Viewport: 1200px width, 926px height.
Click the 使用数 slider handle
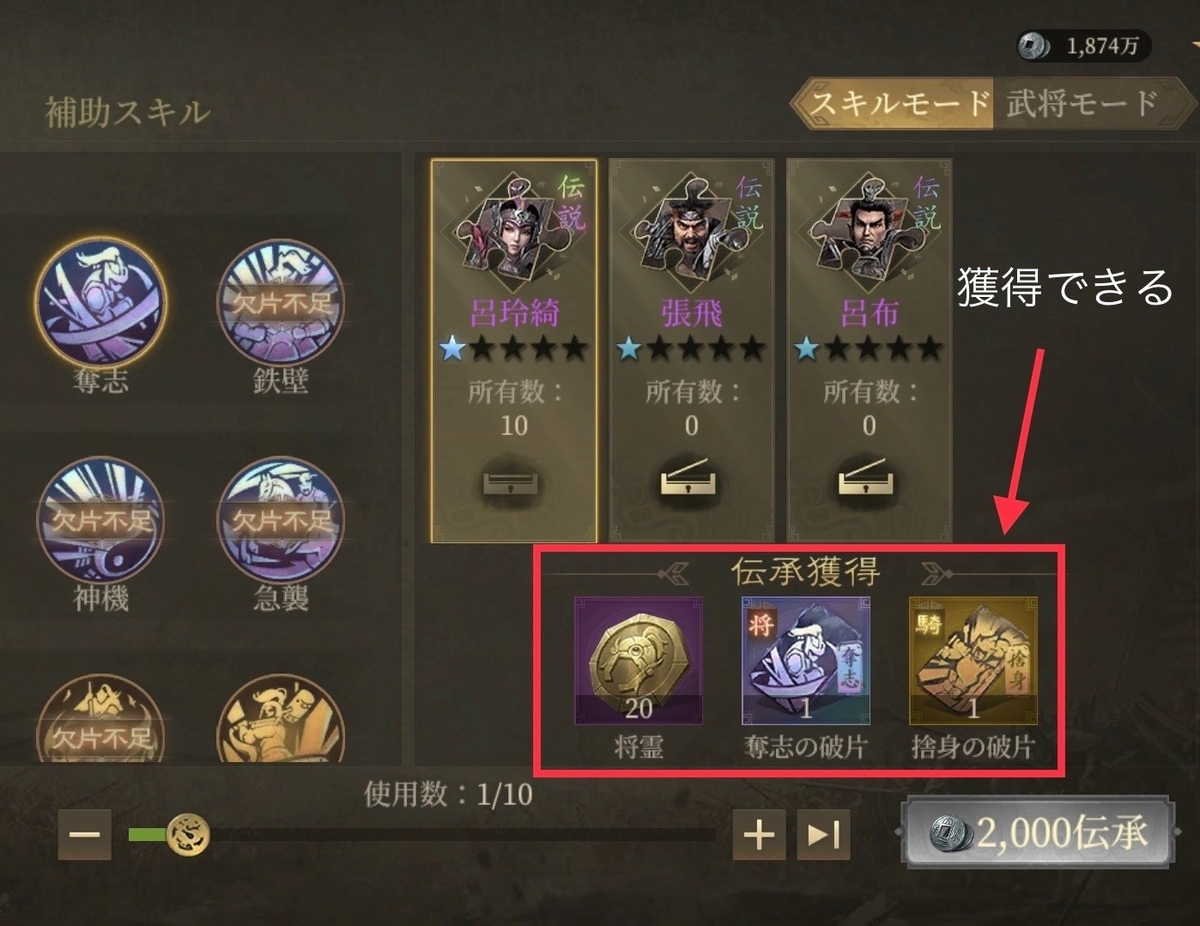pyautogui.click(x=187, y=834)
